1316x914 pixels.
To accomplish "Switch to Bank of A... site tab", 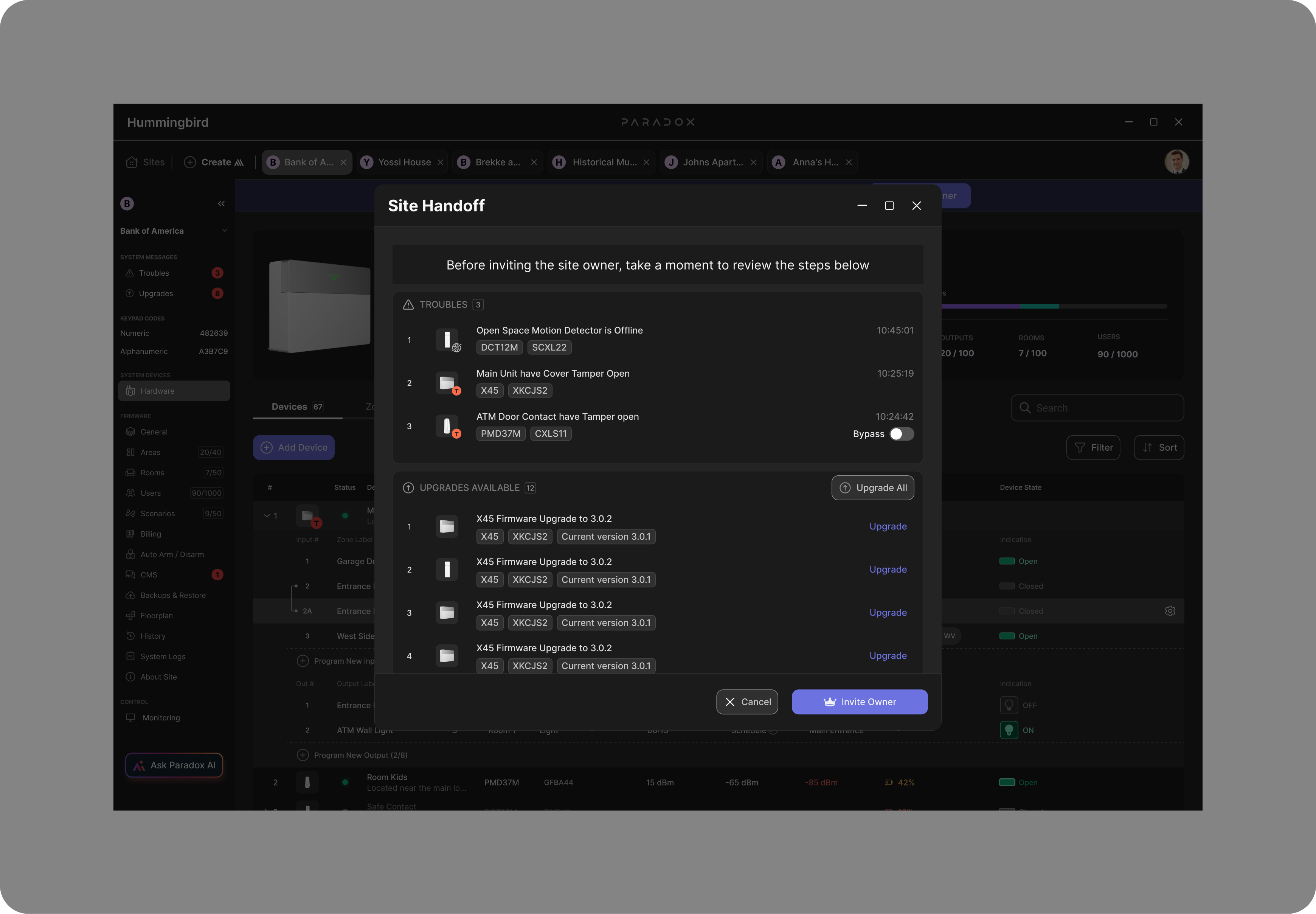I will click(x=307, y=162).
